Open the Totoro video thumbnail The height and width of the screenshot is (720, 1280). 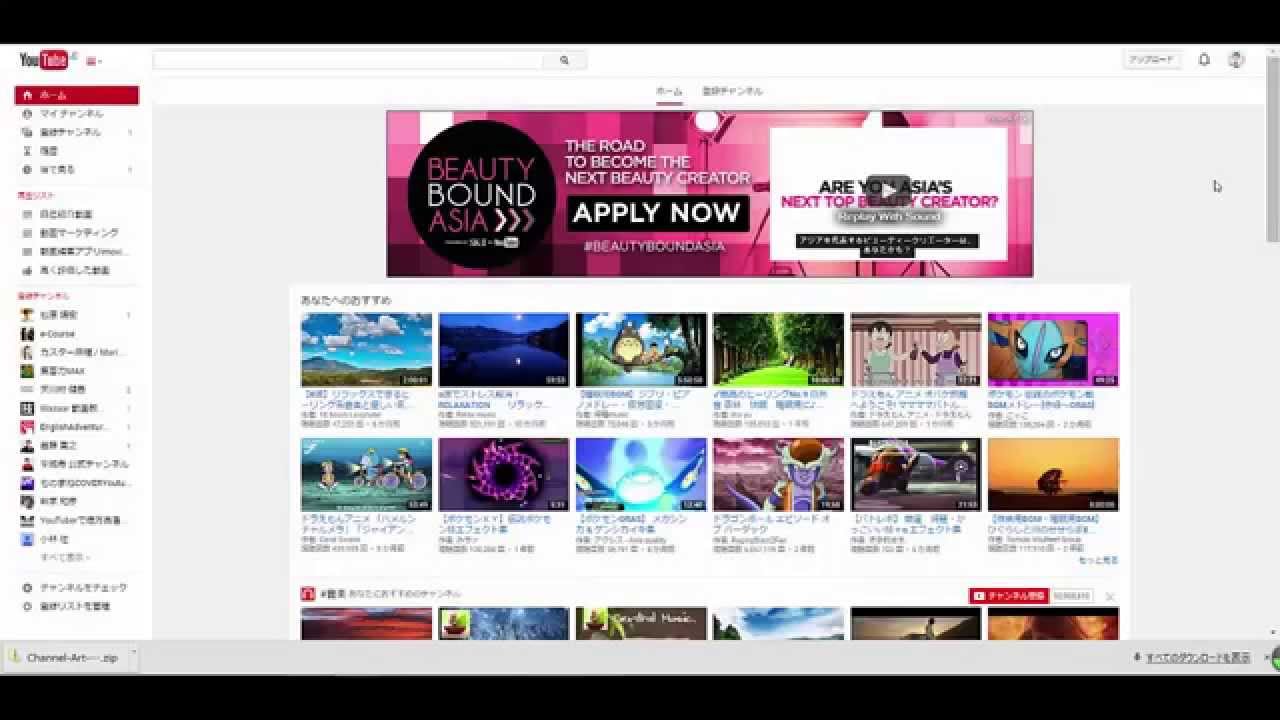click(x=641, y=349)
